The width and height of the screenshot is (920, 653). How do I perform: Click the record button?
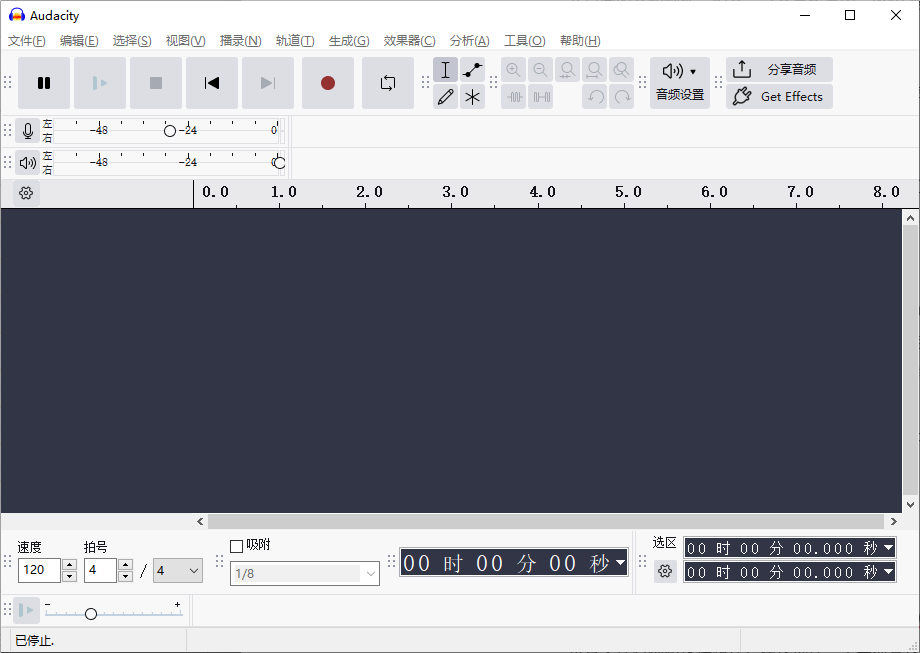coord(328,83)
